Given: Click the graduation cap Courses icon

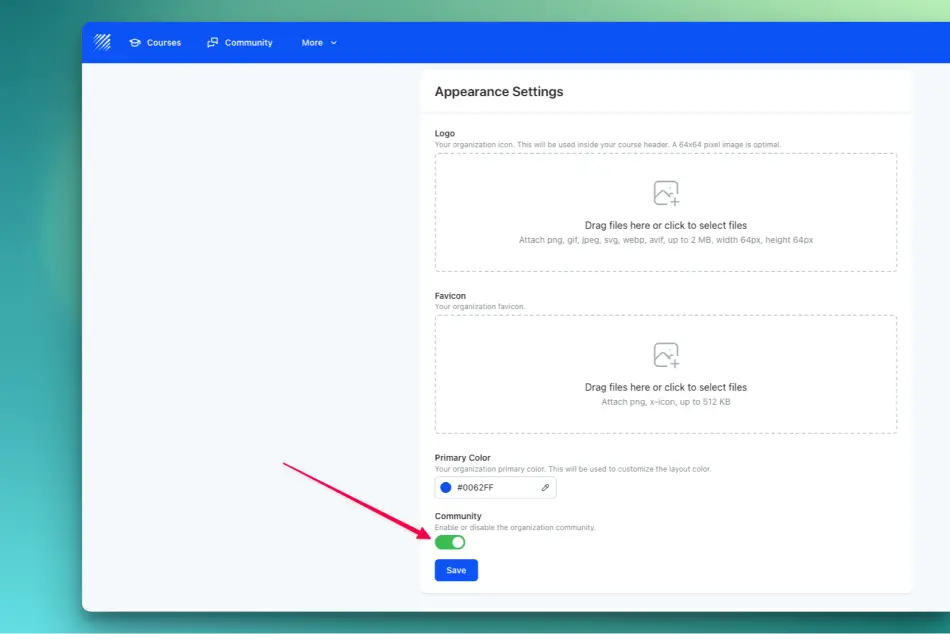Looking at the screenshot, I should pyautogui.click(x=135, y=42).
